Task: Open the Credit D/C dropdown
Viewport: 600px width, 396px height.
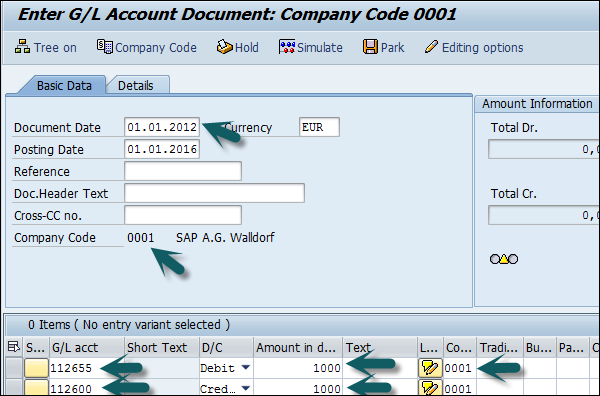Action: [x=246, y=388]
